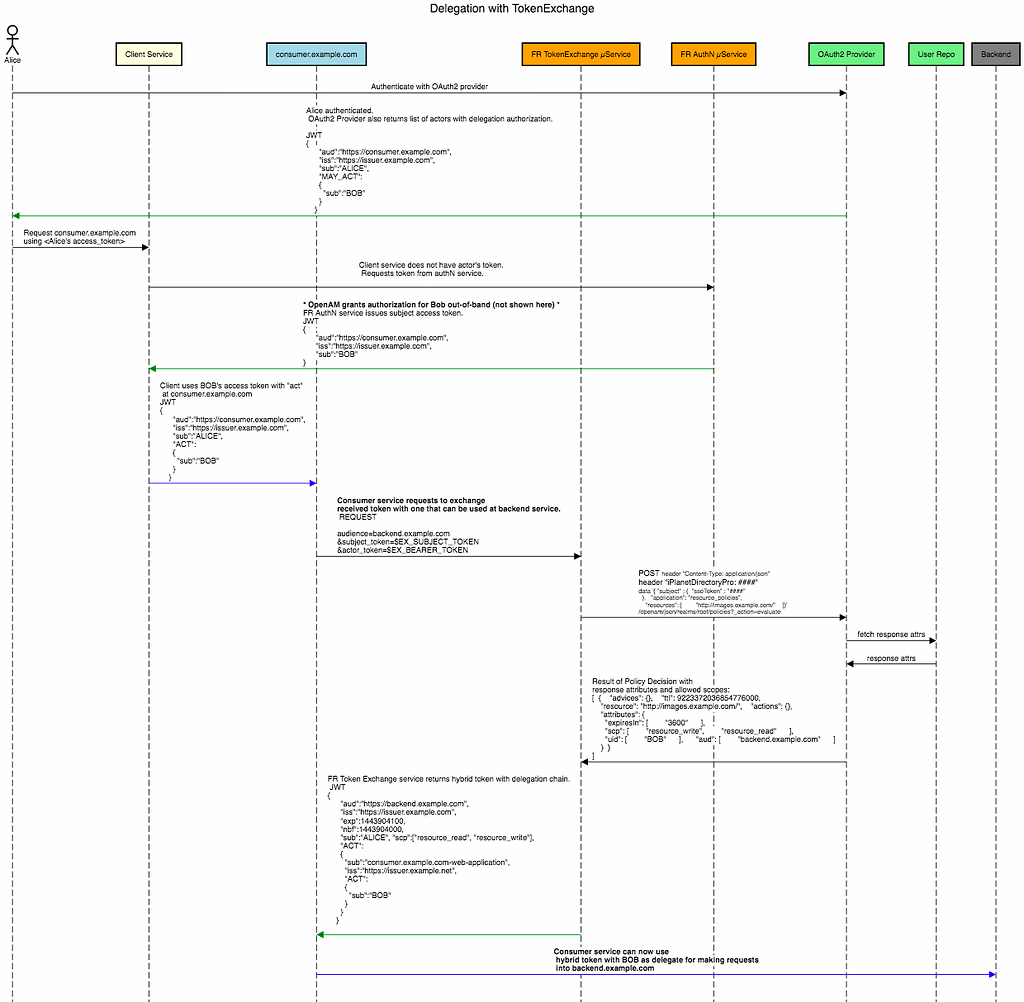1024x1002 pixels.
Task: Select the green hybrid token return arrow
Action: click(450, 934)
